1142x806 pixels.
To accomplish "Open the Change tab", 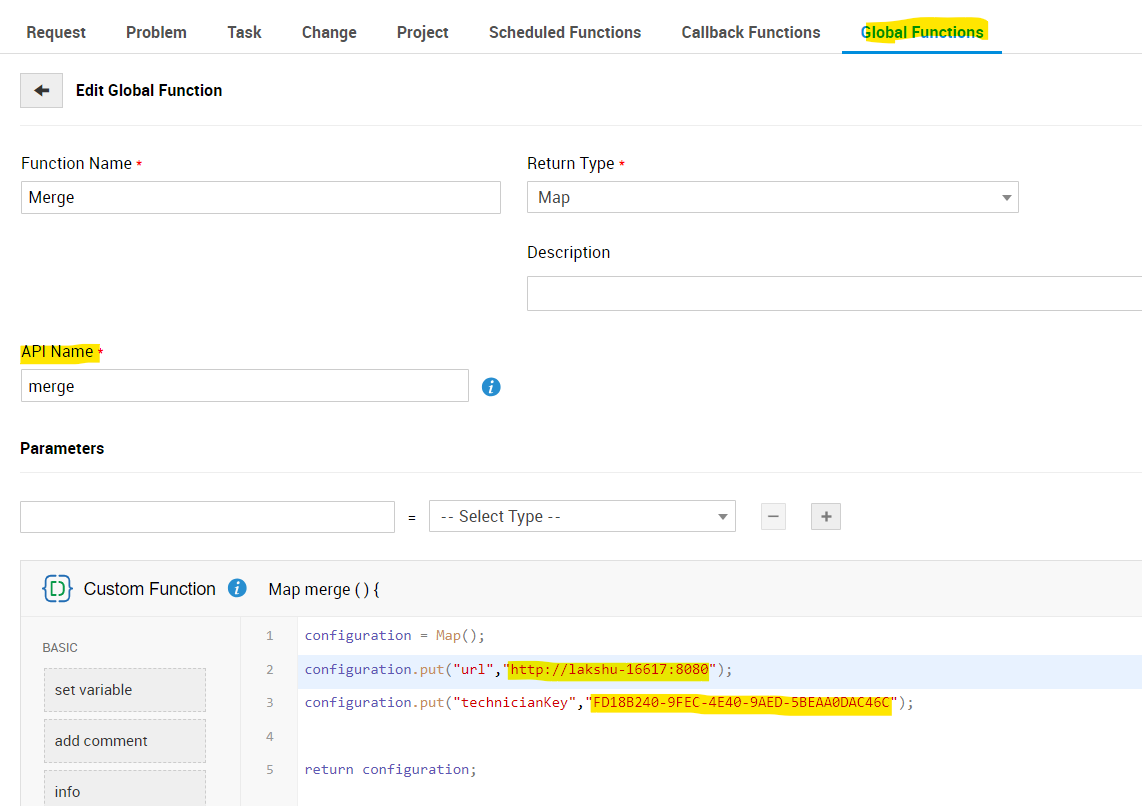I will pyautogui.click(x=329, y=32).
